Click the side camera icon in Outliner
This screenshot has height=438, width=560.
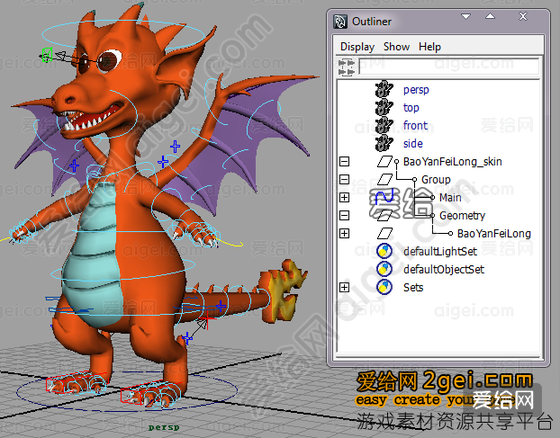[384, 143]
